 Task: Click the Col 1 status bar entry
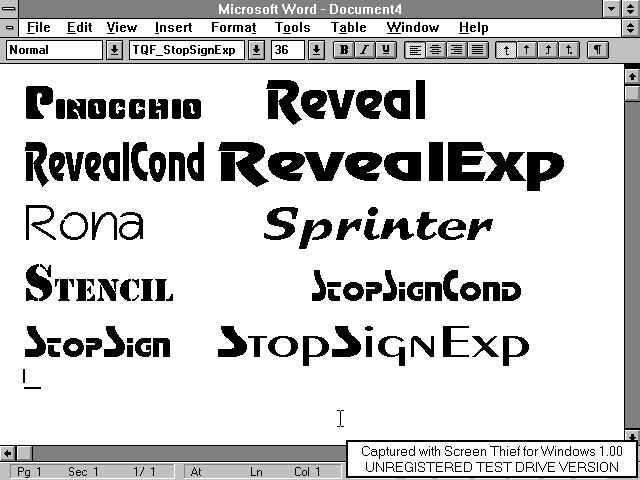307,472
